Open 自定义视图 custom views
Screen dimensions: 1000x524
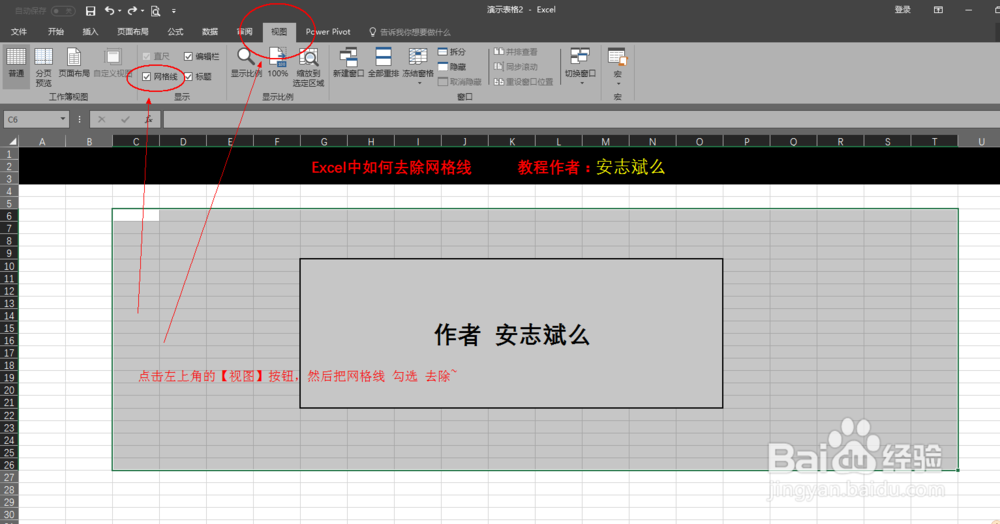click(113, 63)
